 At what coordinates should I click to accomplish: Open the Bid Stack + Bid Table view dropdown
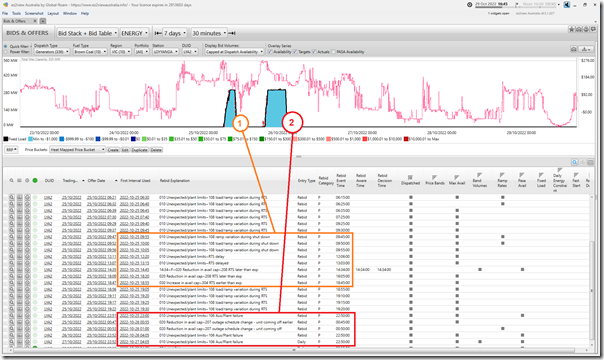click(87, 33)
